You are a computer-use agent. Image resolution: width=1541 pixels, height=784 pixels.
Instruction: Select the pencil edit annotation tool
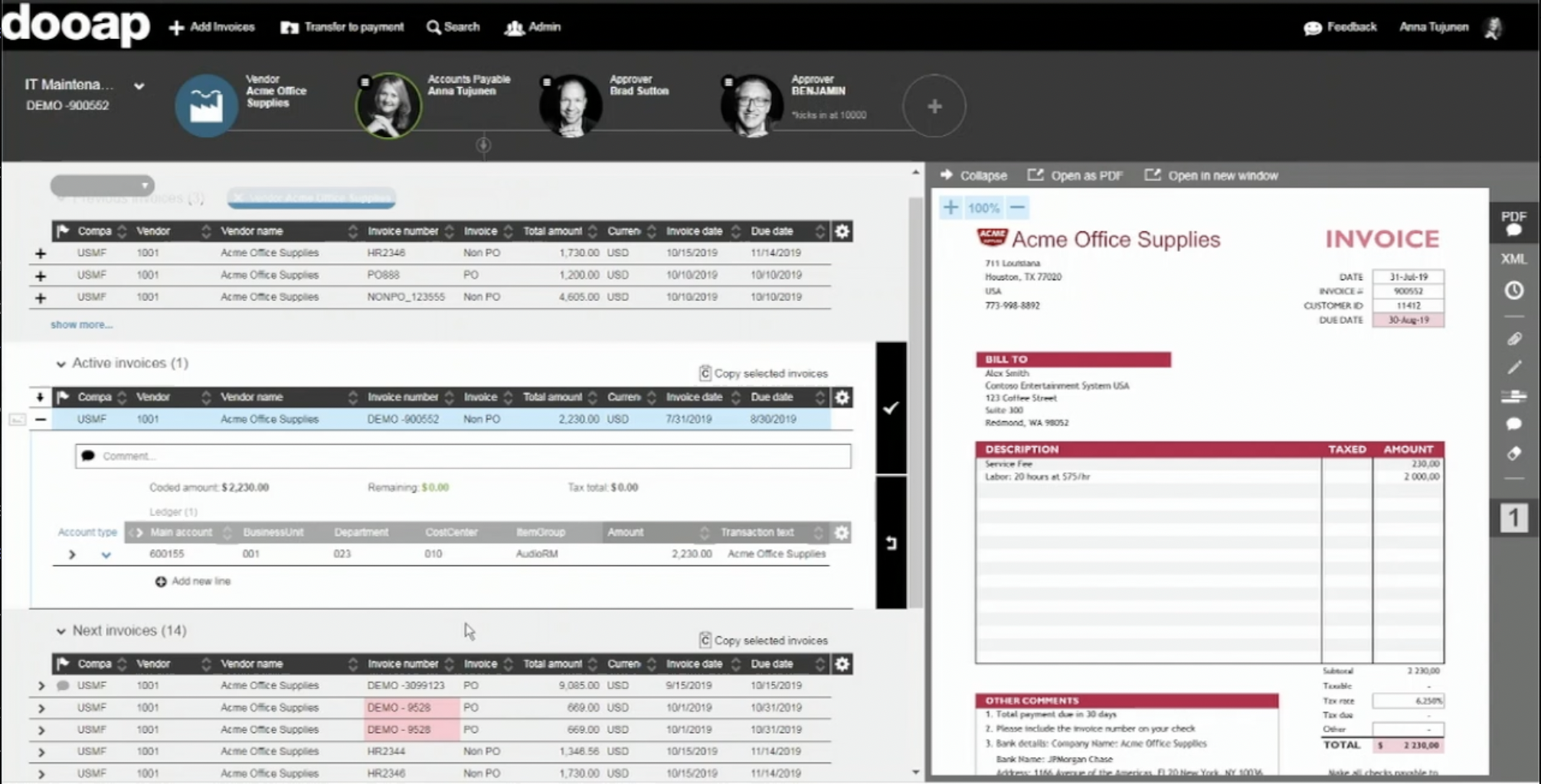point(1514,367)
